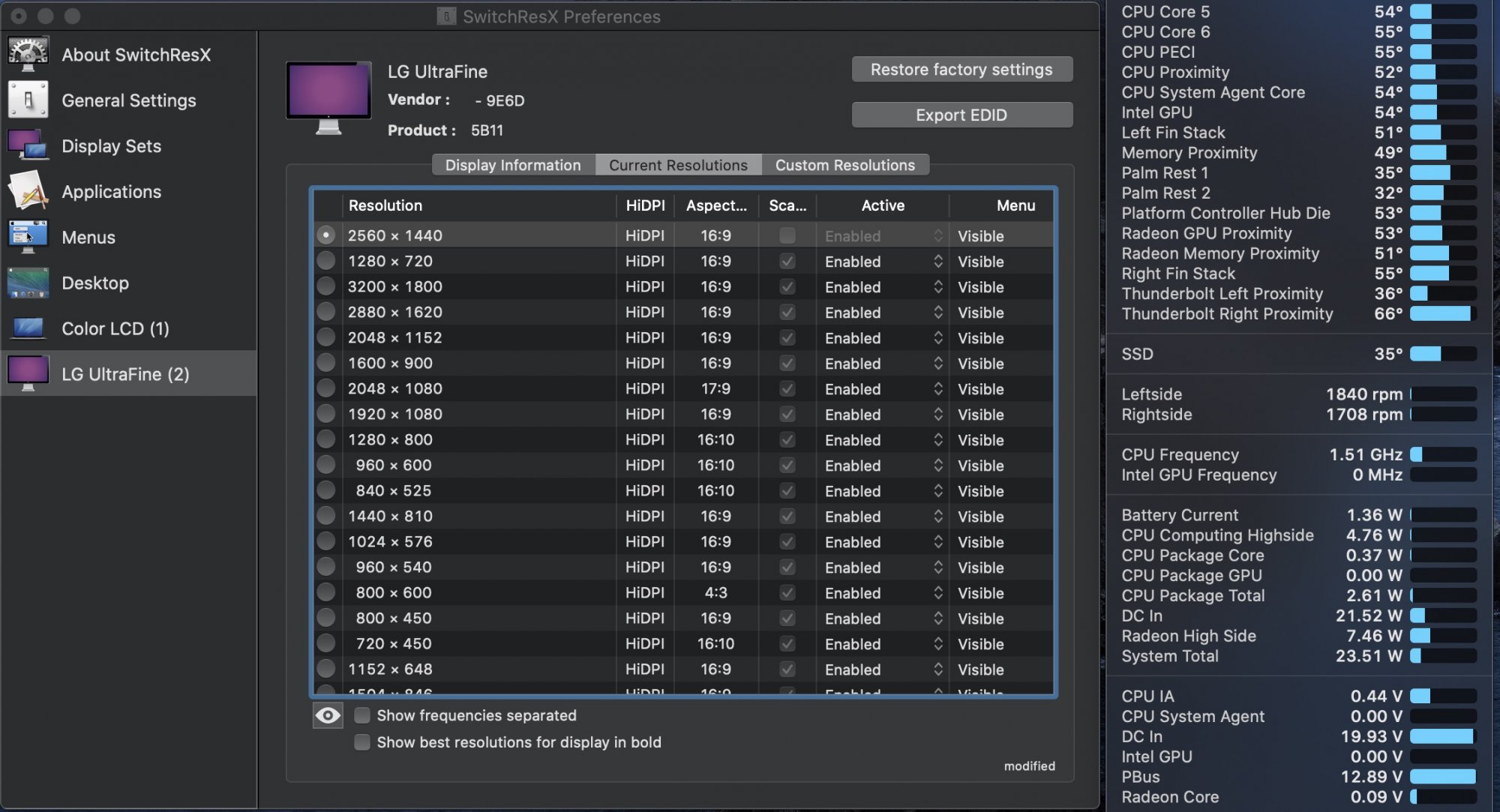This screenshot has width=1500, height=812.
Task: Click Visible cell for 960 × 600
Action: (981, 466)
